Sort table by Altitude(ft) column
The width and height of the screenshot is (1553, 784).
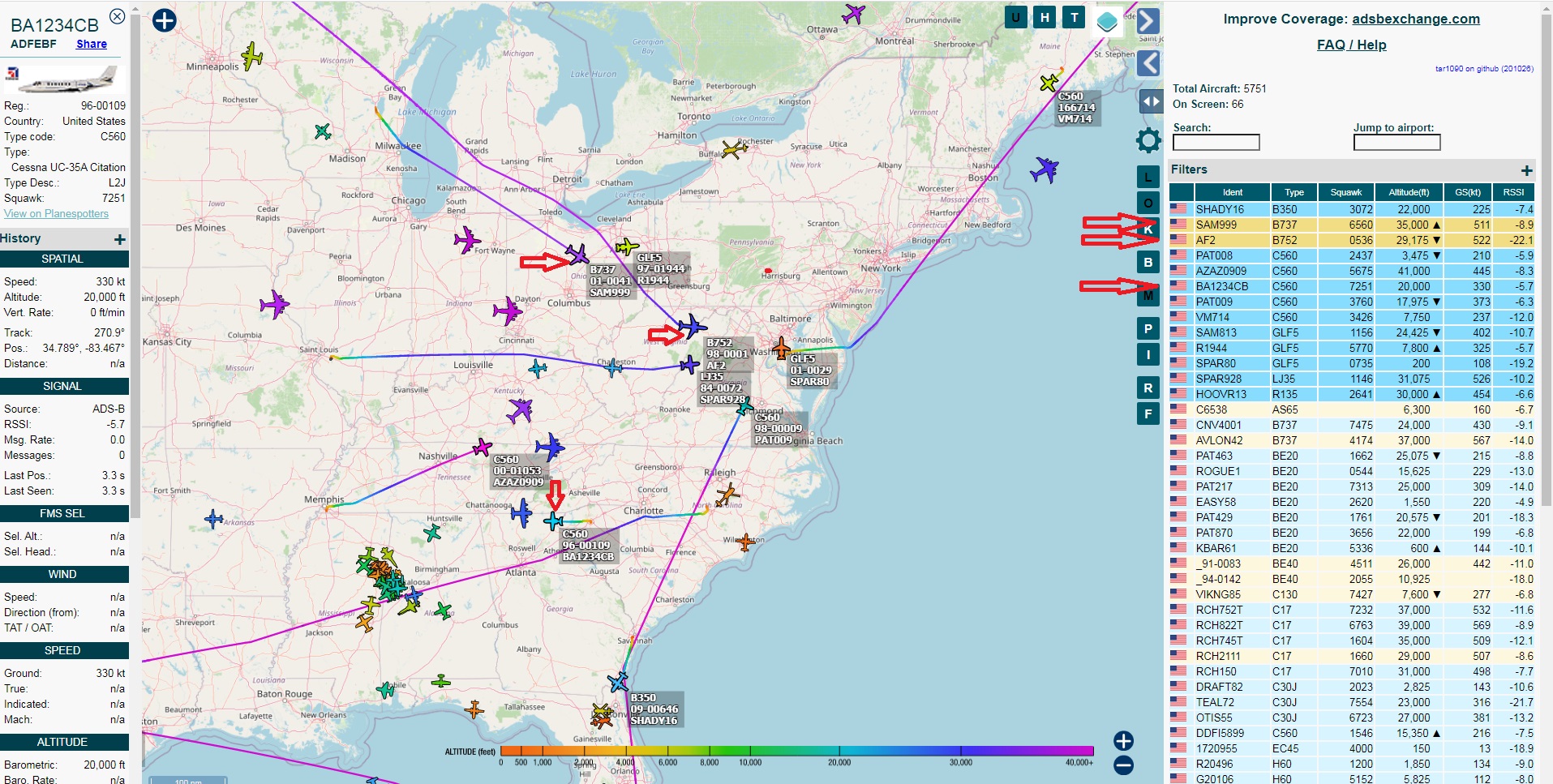[1409, 192]
